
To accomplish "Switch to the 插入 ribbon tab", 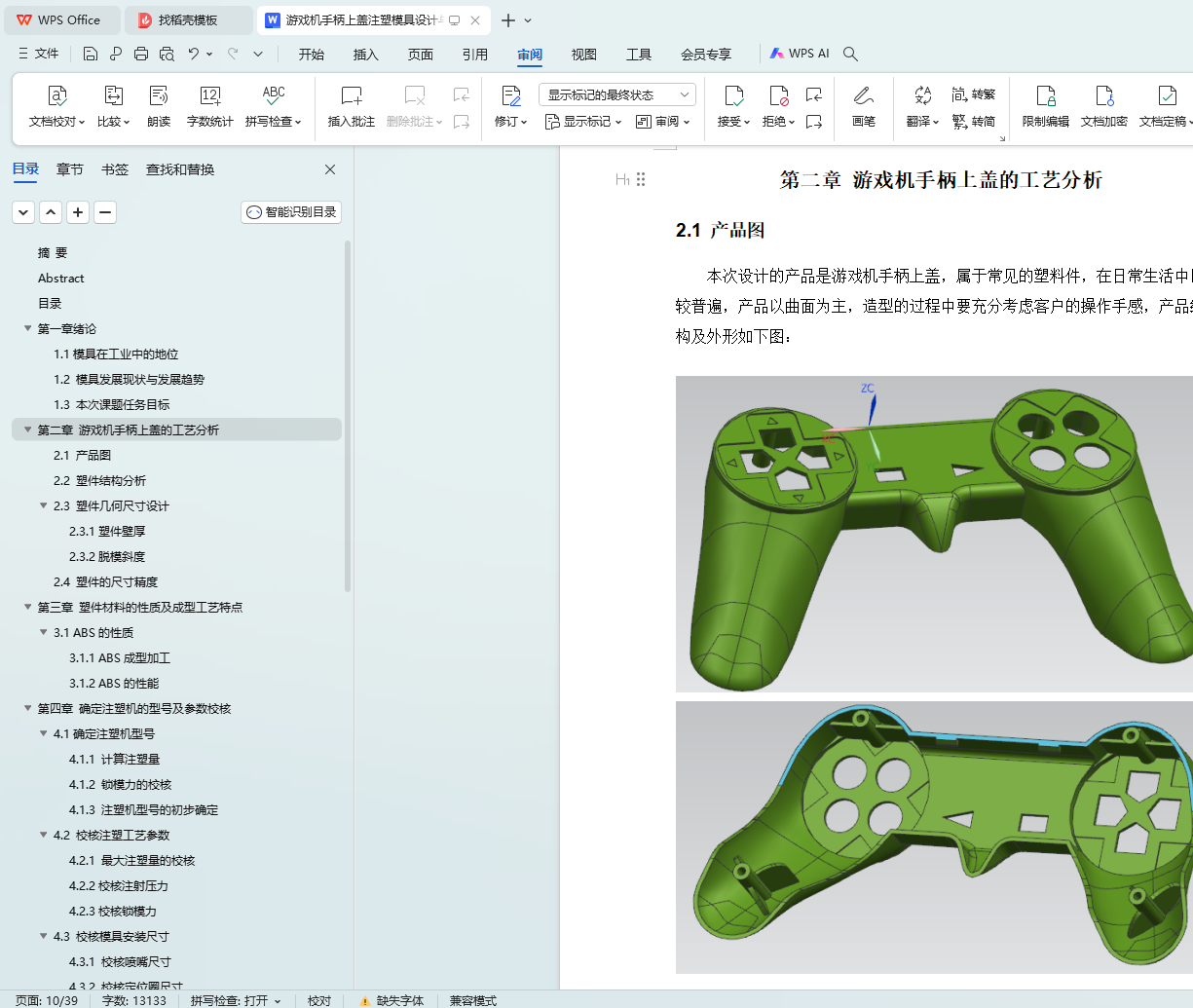I will tap(366, 55).
